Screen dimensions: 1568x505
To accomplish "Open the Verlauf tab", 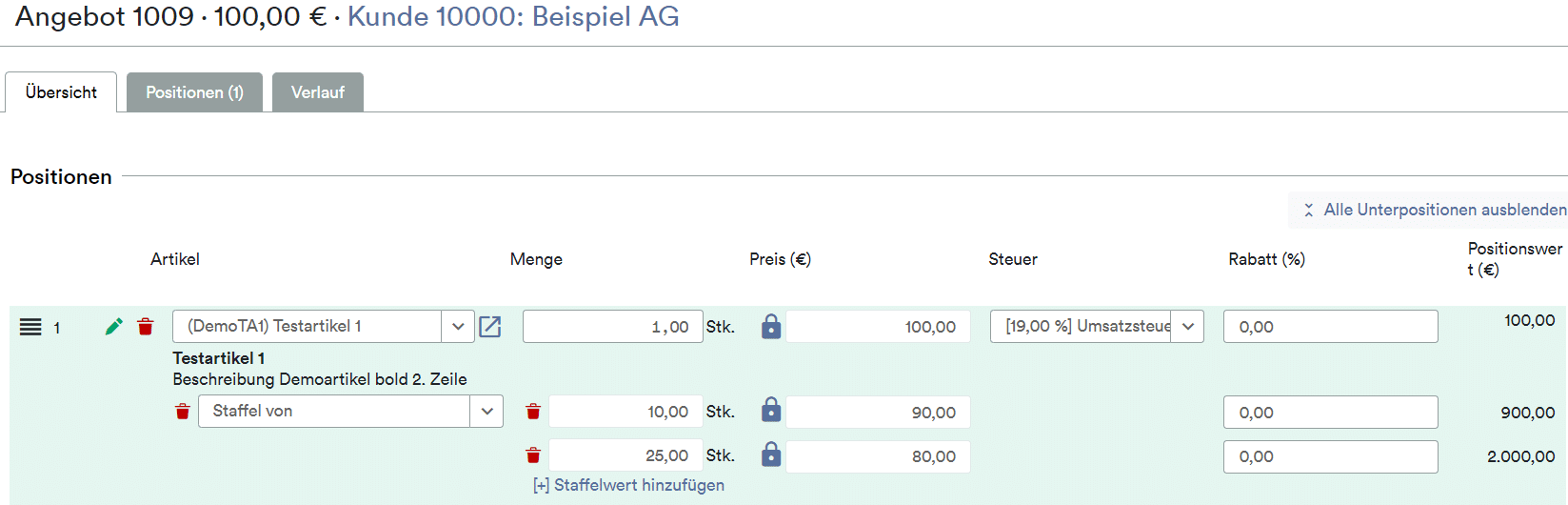I will pyautogui.click(x=318, y=92).
